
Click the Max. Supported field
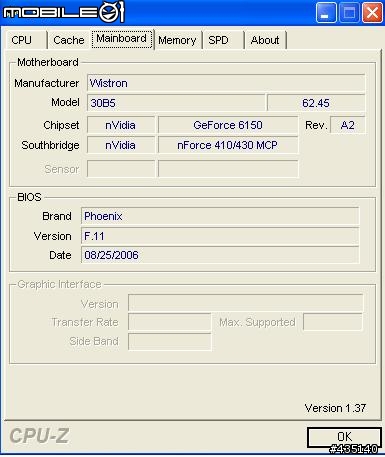(x=333, y=322)
